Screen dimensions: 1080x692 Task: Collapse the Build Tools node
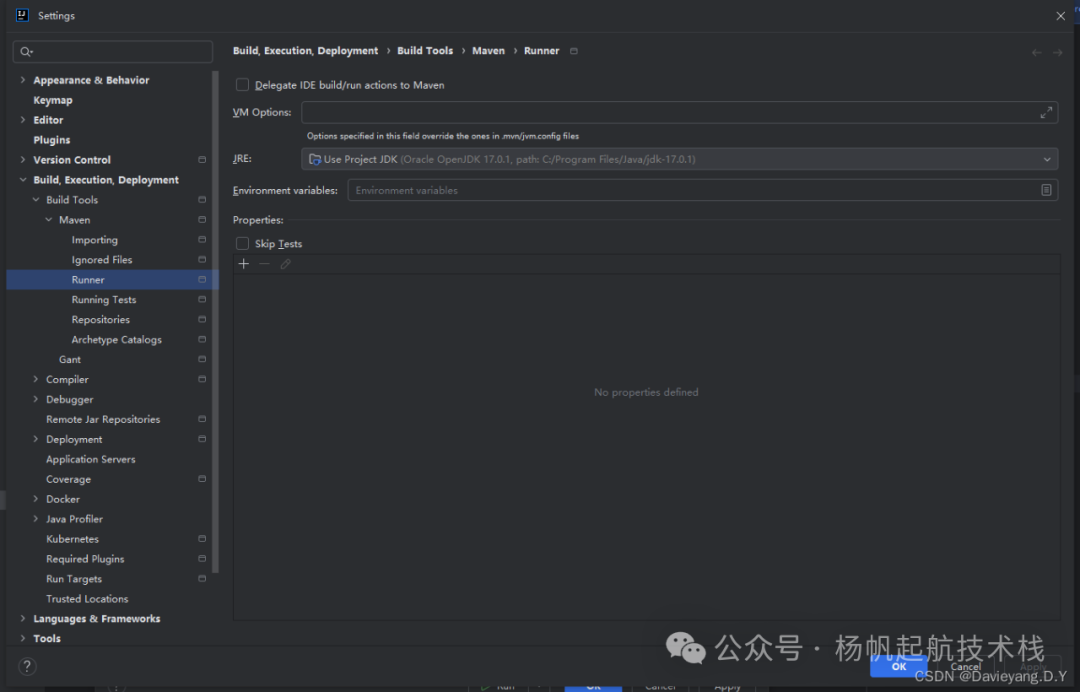pyautogui.click(x=36, y=200)
